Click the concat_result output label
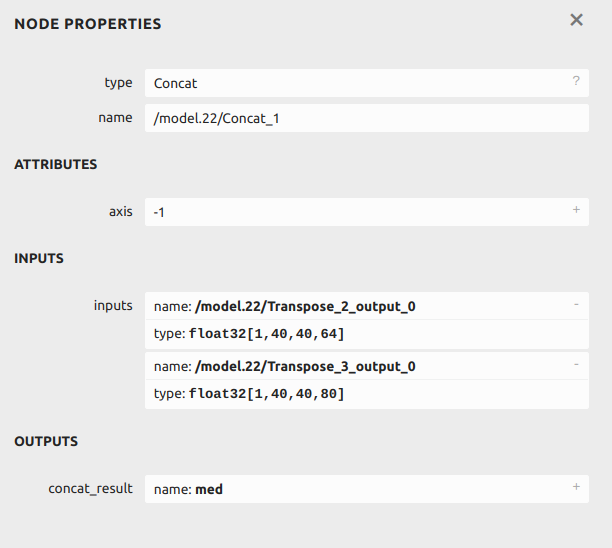 tap(90, 488)
